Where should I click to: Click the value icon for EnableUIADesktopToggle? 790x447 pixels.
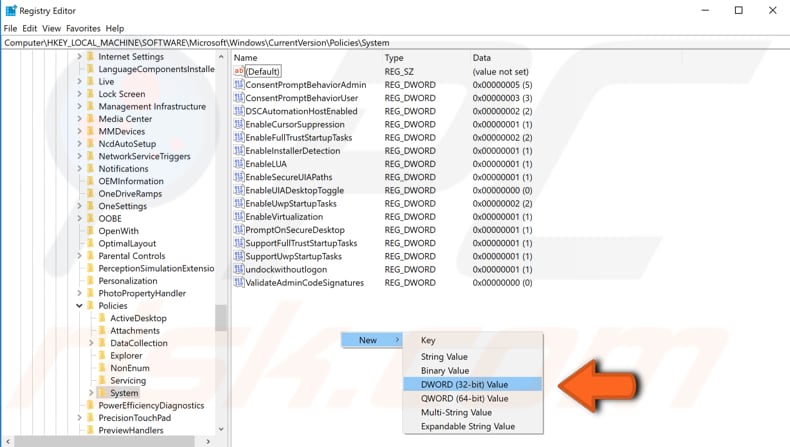tap(239, 190)
